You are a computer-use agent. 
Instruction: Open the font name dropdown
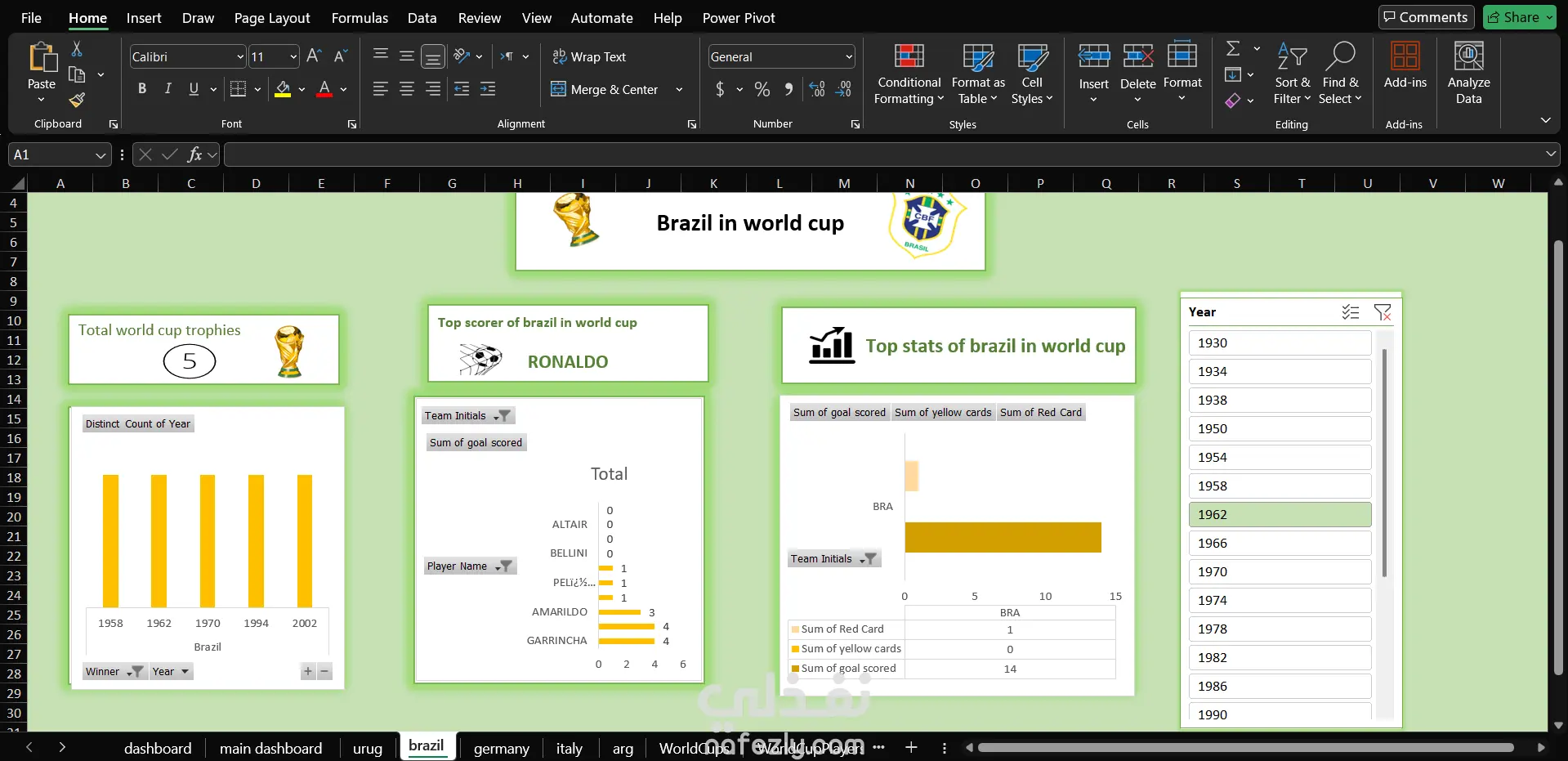click(239, 57)
